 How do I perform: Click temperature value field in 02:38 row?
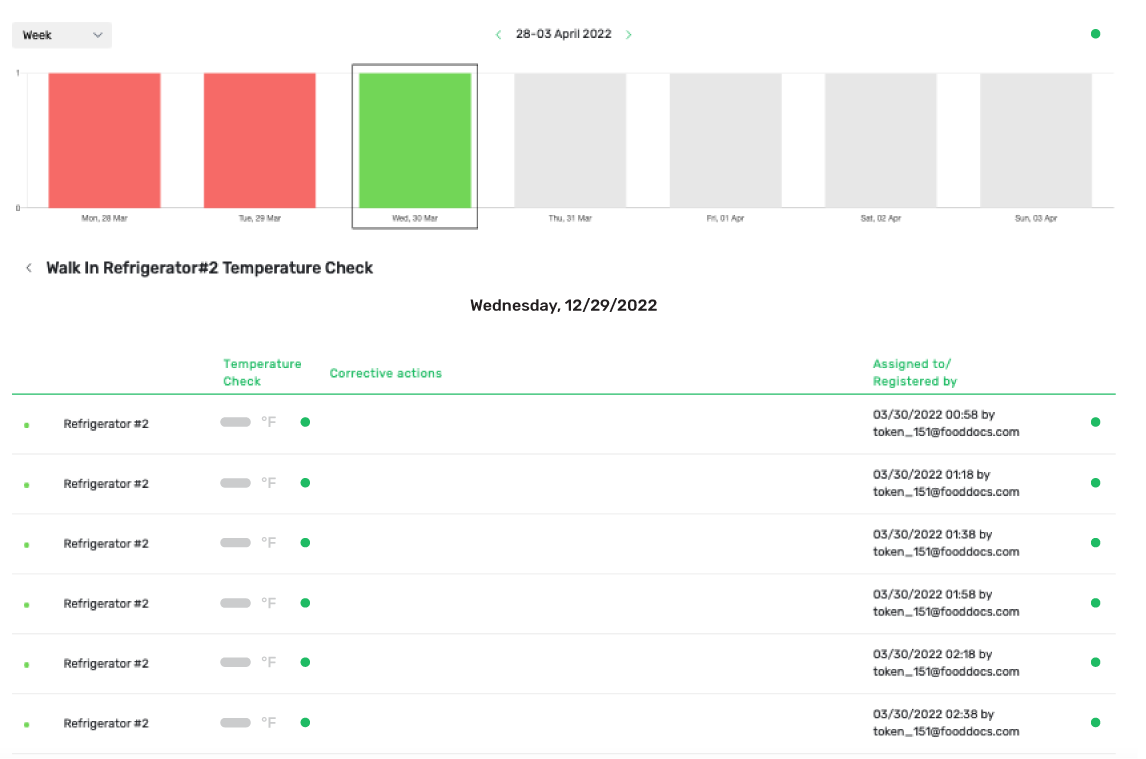[x=235, y=722]
